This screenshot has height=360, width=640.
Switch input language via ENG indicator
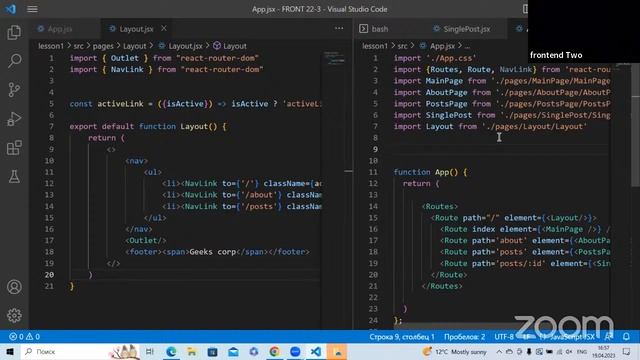coord(581,351)
